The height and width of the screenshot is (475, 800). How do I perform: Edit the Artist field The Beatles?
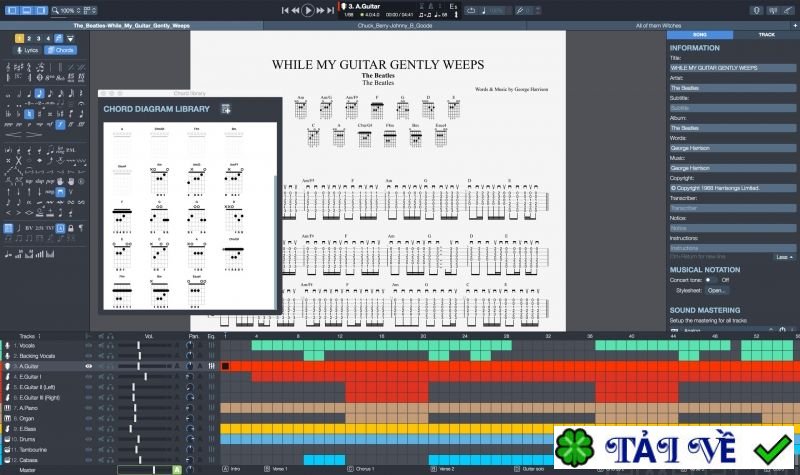pos(732,88)
